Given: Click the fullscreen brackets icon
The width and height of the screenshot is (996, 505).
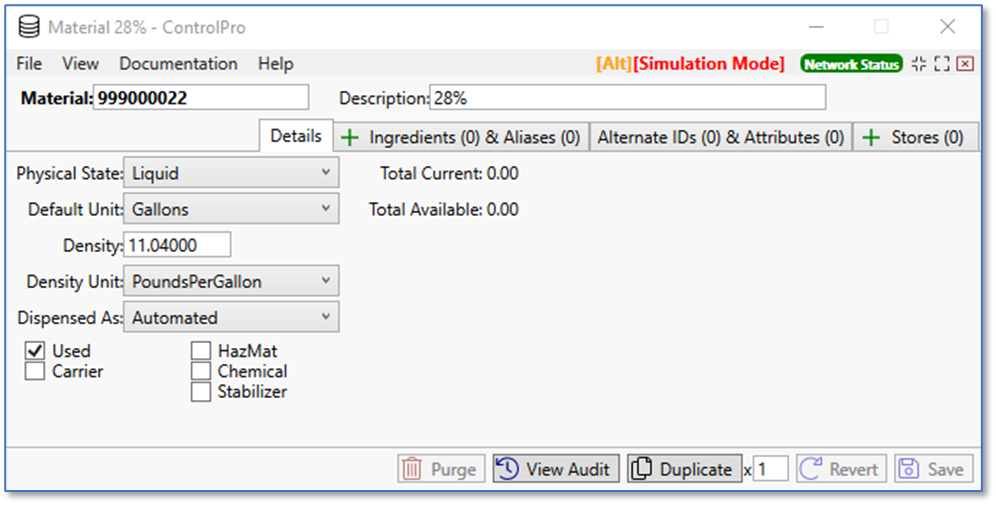Looking at the screenshot, I should [x=941, y=64].
